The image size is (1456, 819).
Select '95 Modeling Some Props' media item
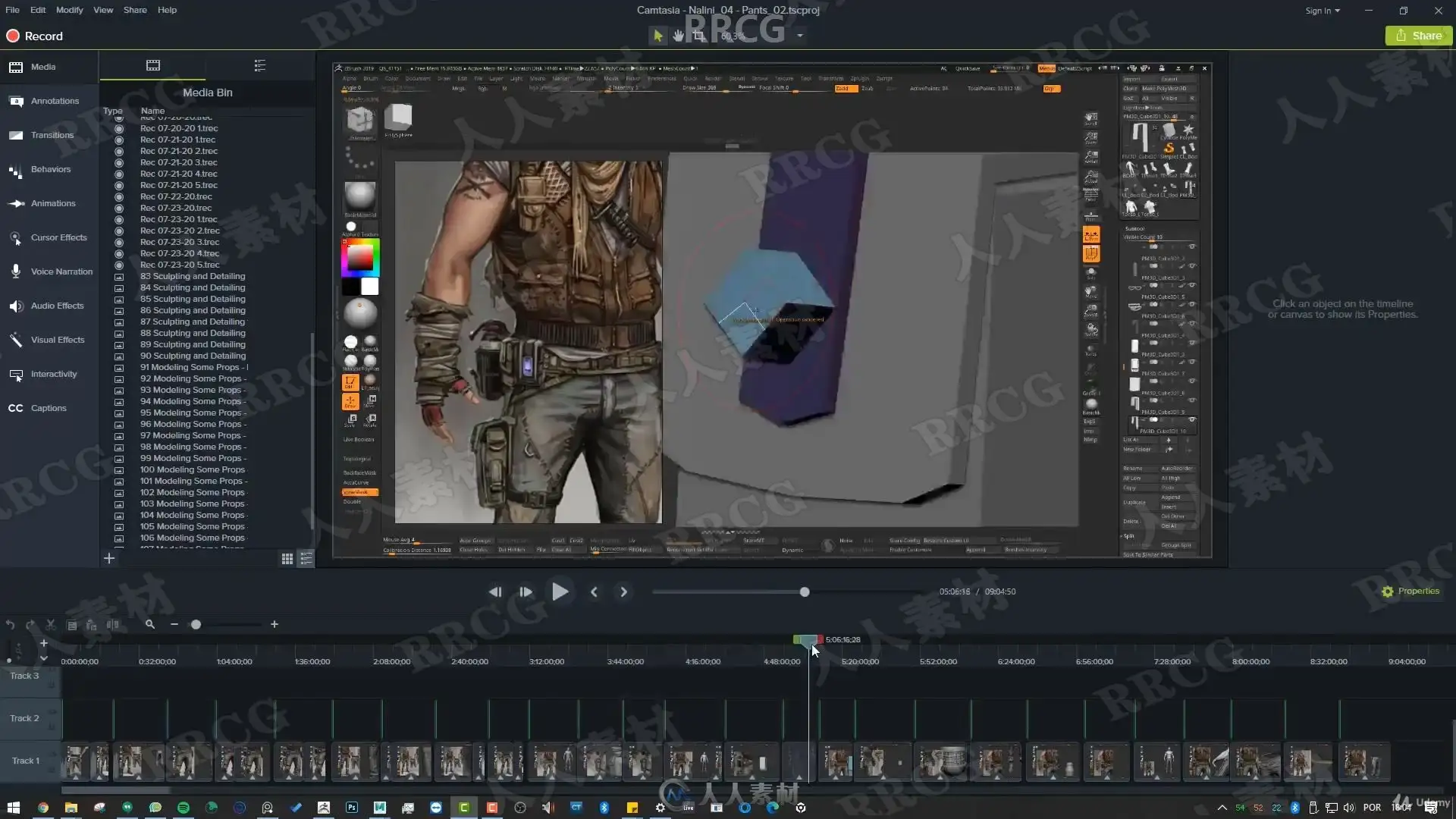pyautogui.click(x=190, y=413)
